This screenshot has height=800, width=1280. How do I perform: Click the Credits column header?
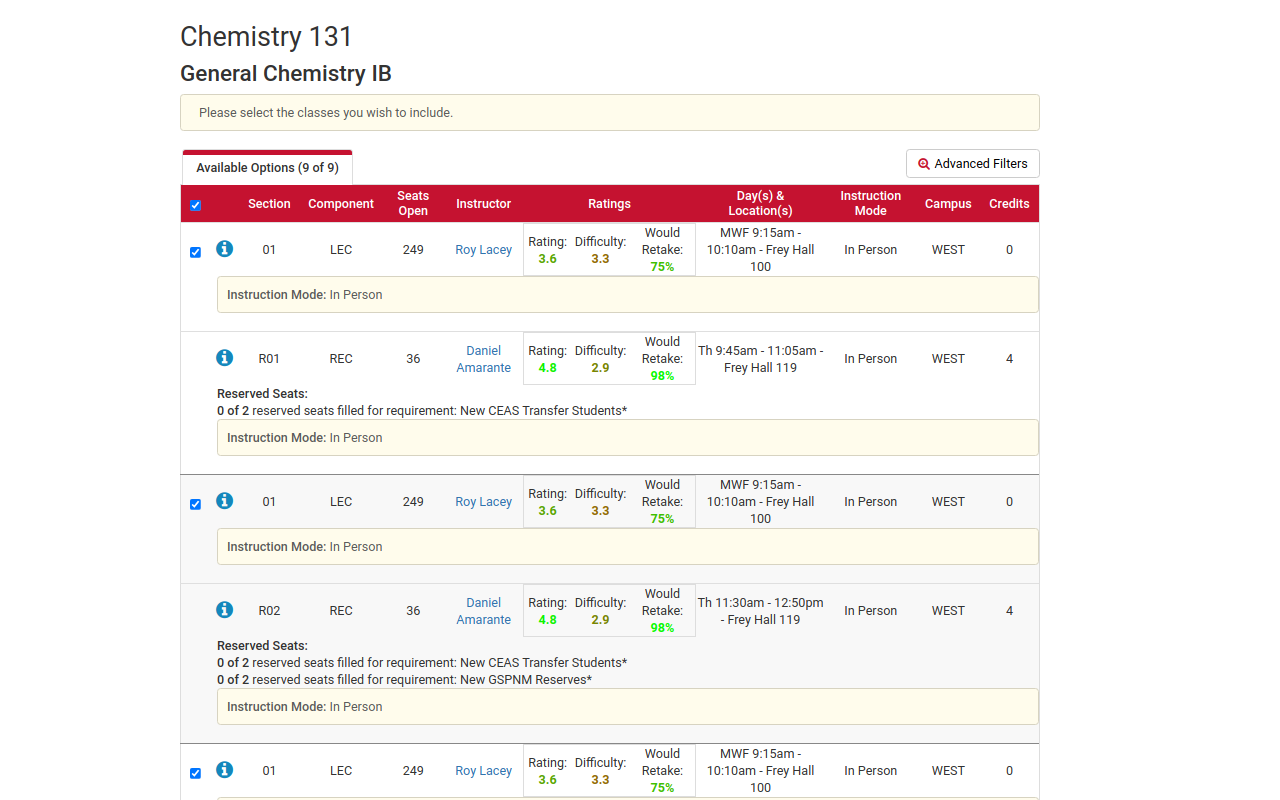[1009, 203]
